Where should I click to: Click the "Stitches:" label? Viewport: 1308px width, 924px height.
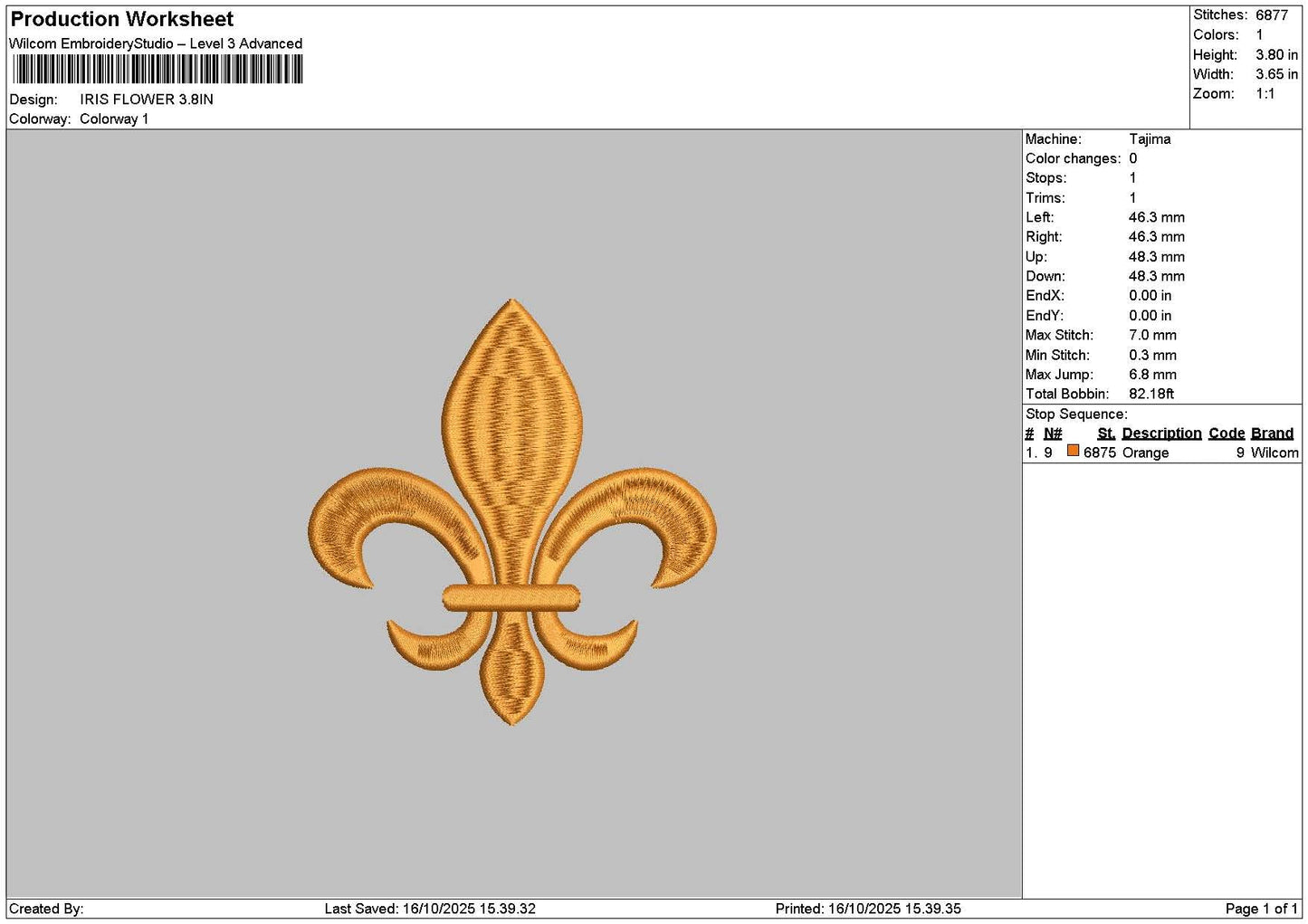coord(1220,15)
